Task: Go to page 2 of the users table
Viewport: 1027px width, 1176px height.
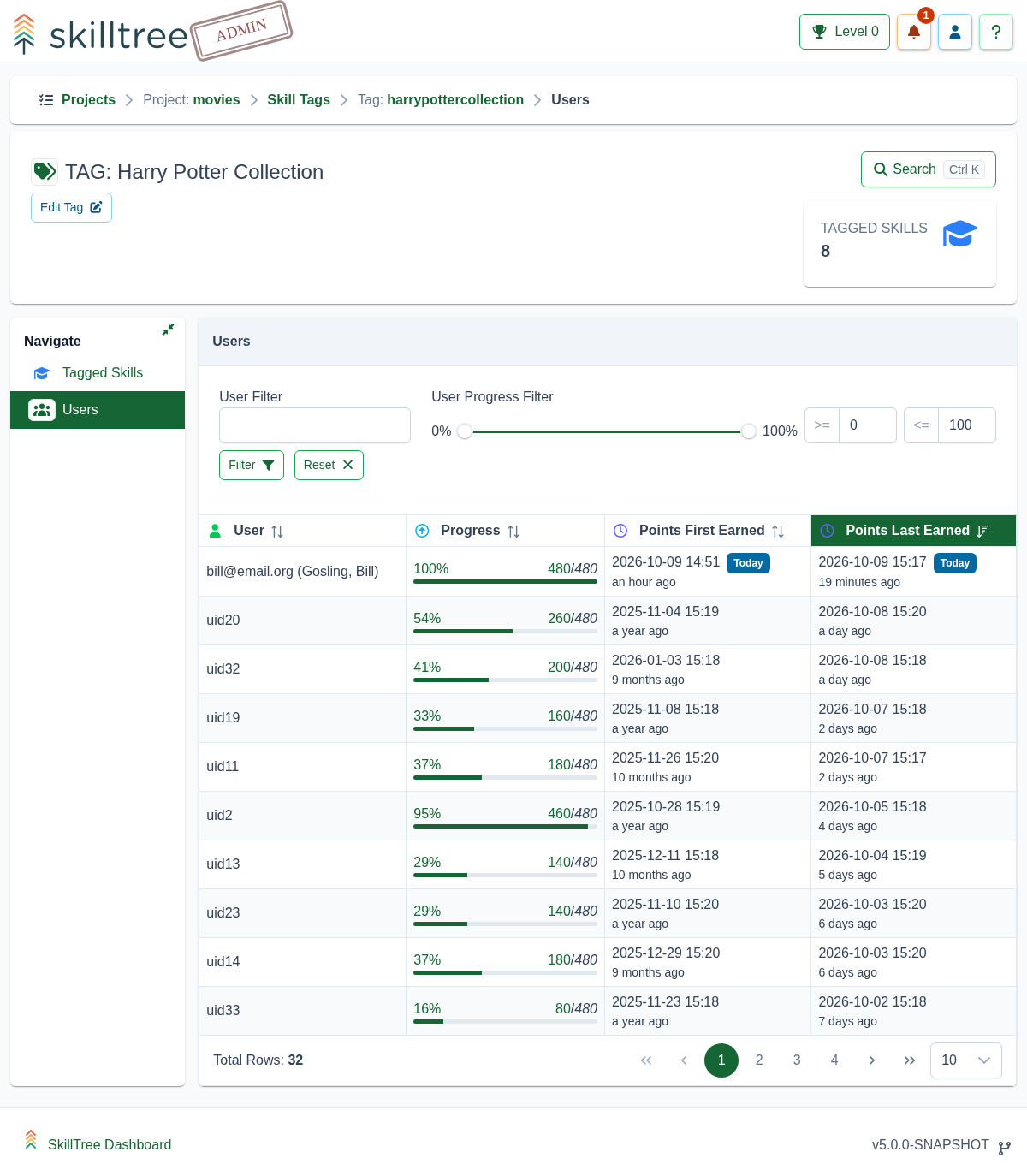Action: 759,1060
